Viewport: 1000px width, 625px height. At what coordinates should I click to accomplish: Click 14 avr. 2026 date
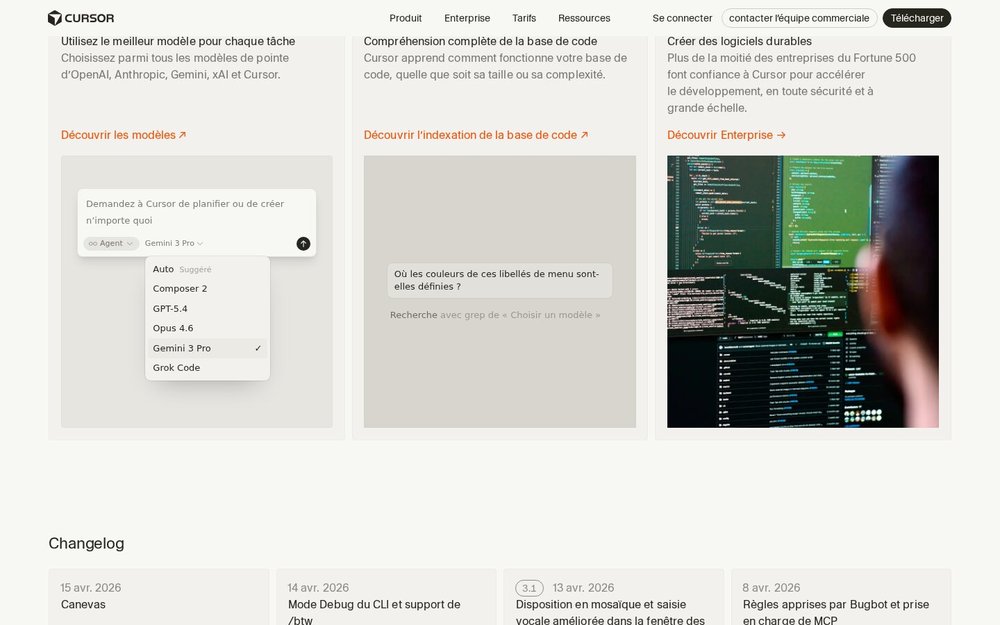pyautogui.click(x=318, y=588)
